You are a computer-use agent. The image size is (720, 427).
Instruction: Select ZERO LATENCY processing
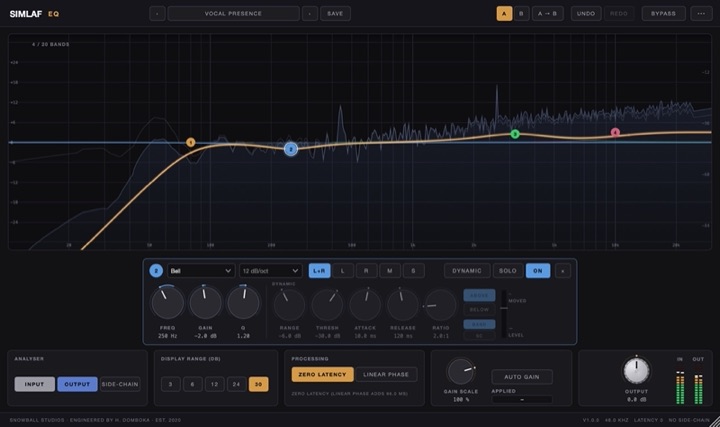pos(322,374)
